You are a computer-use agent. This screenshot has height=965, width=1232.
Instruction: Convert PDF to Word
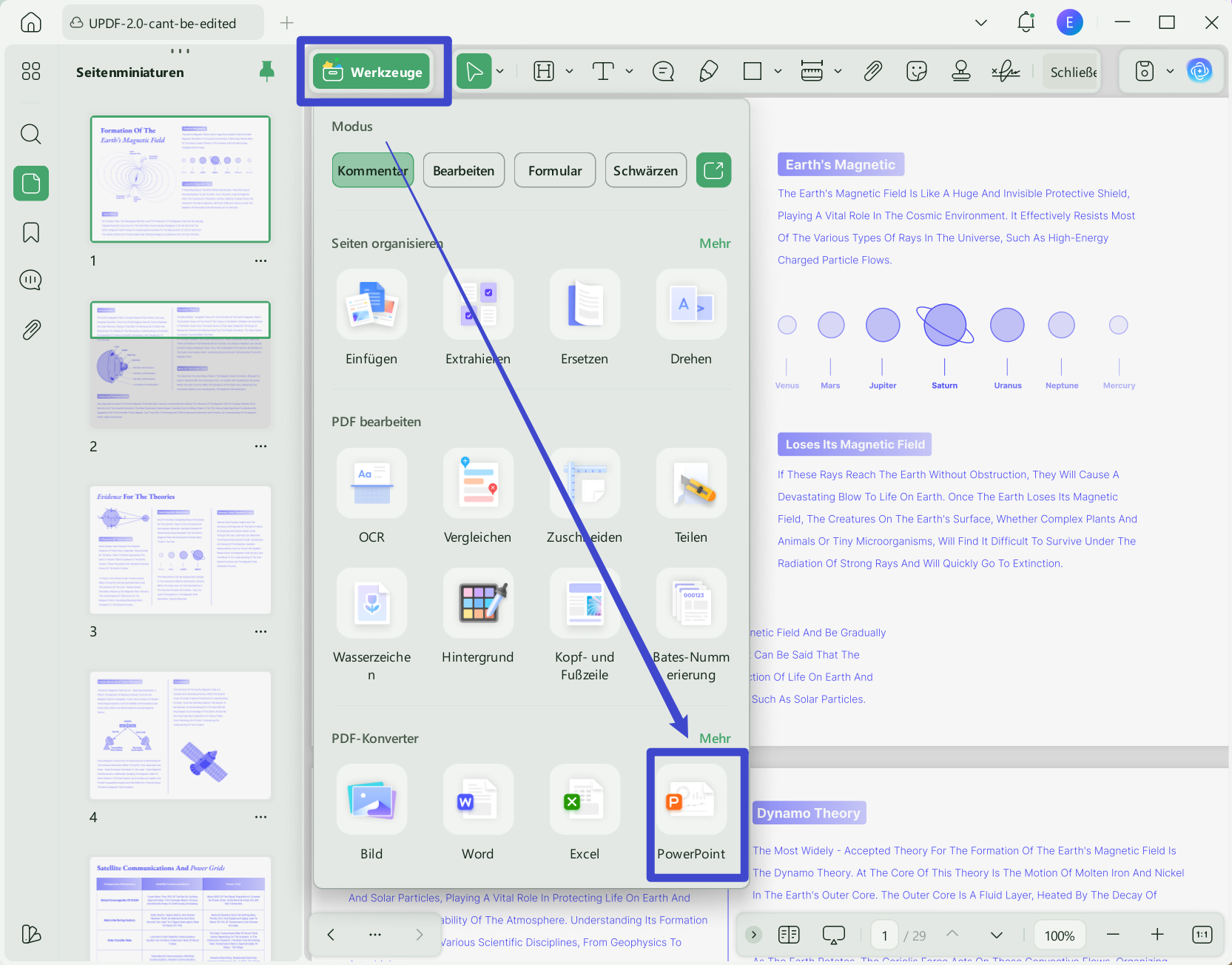click(478, 813)
